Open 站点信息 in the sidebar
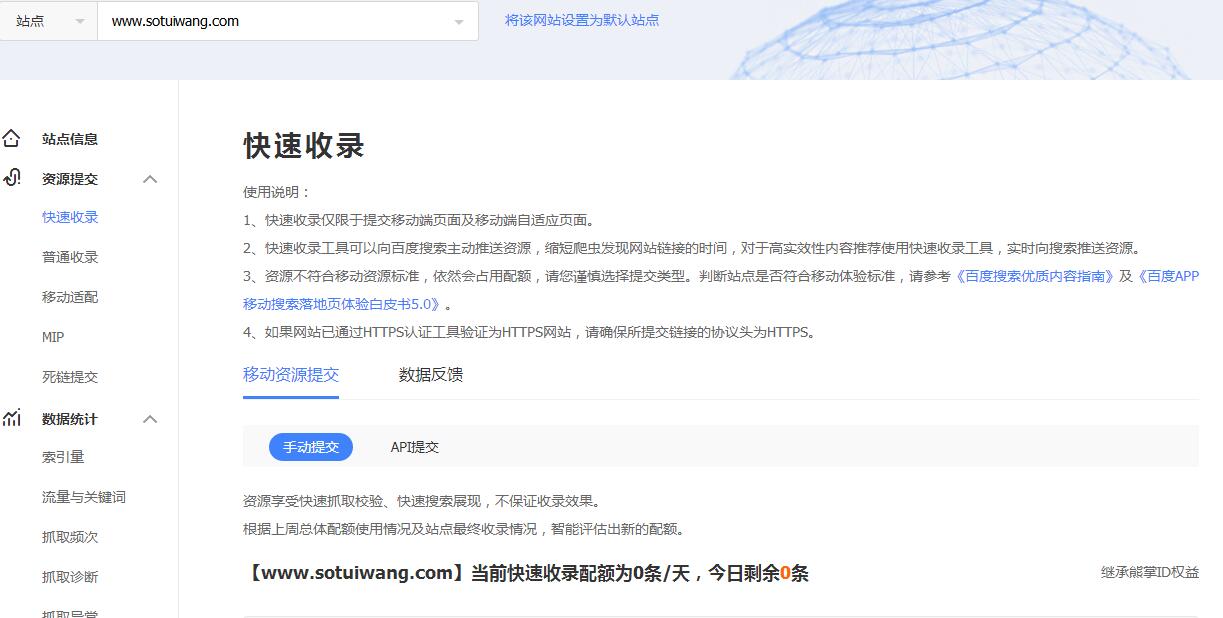Screen dimensions: 1223x618 click(70, 139)
